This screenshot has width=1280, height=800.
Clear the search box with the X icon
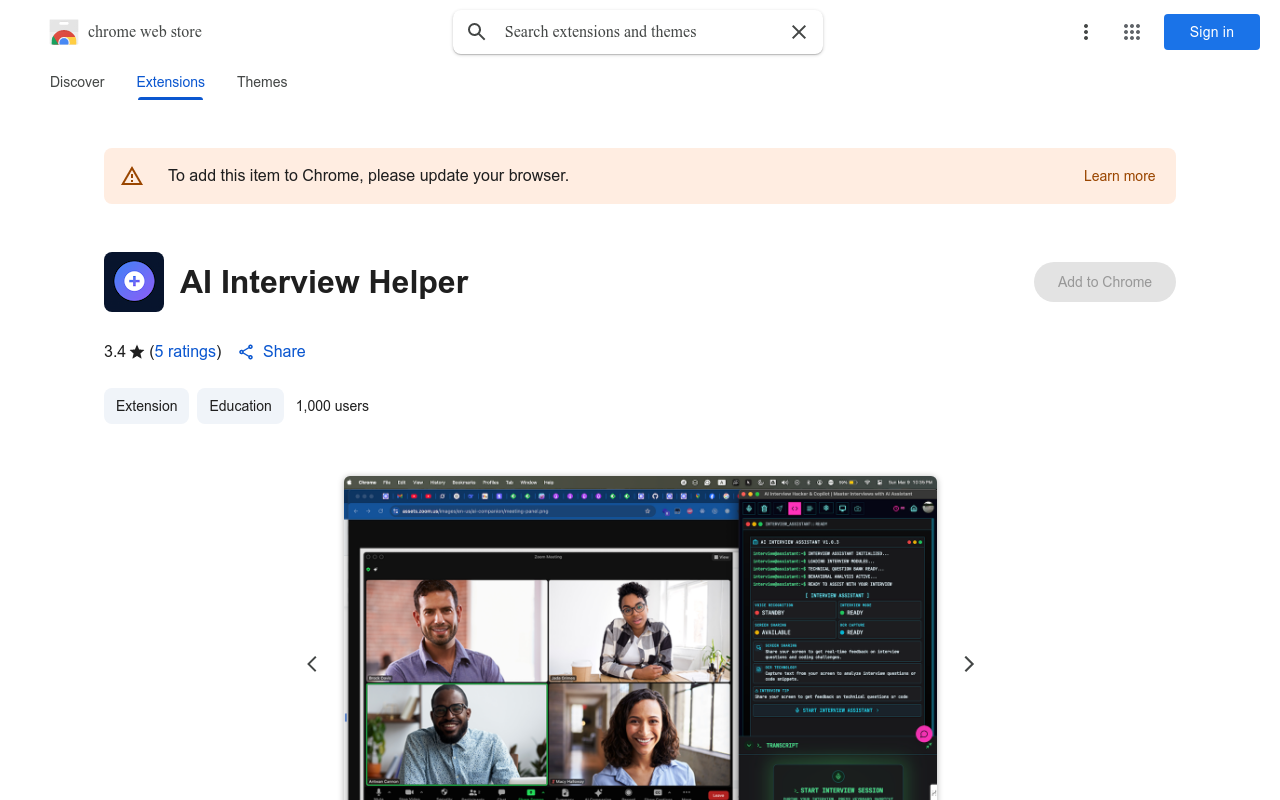click(799, 32)
